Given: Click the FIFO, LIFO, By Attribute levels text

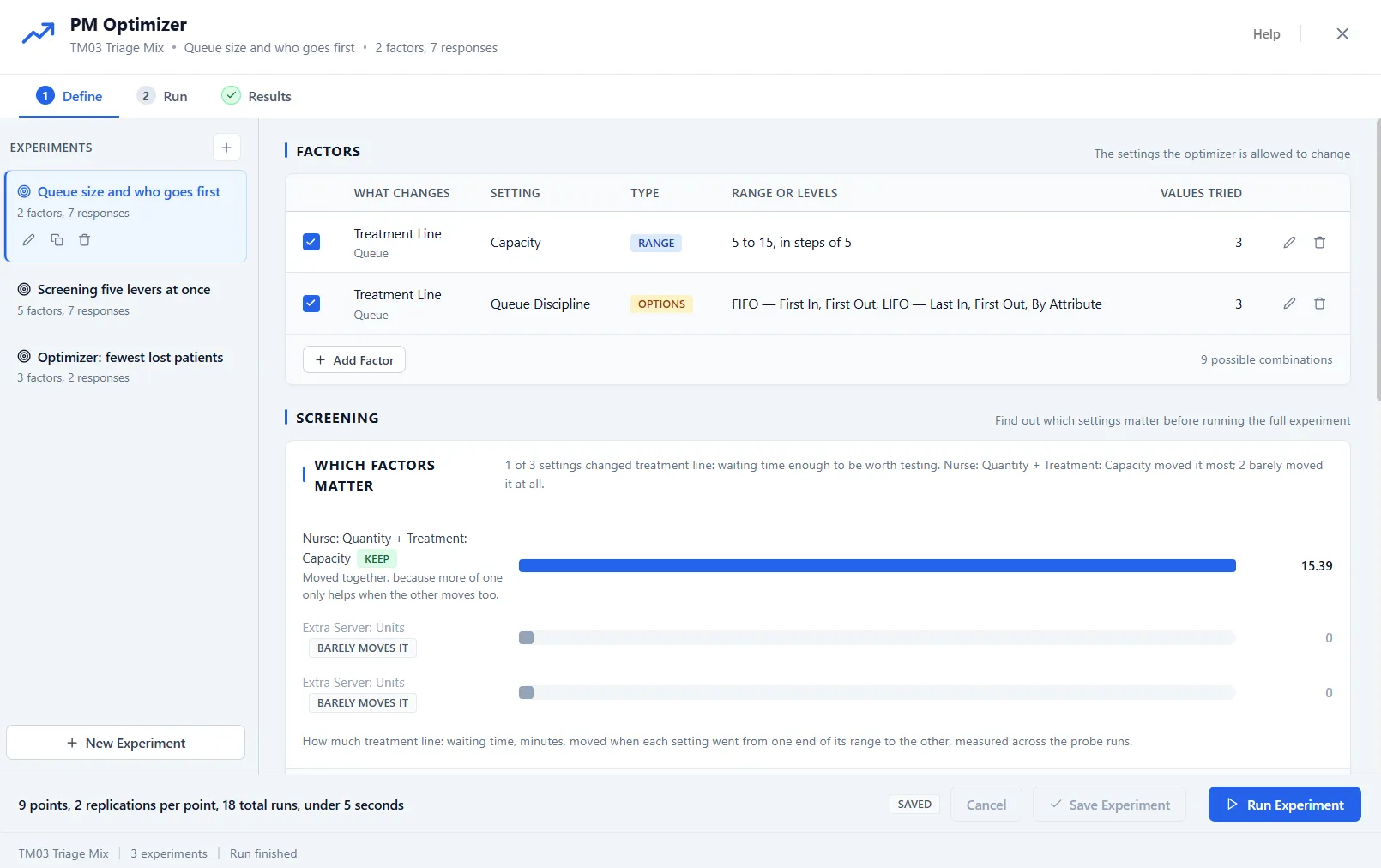Looking at the screenshot, I should coord(917,304).
